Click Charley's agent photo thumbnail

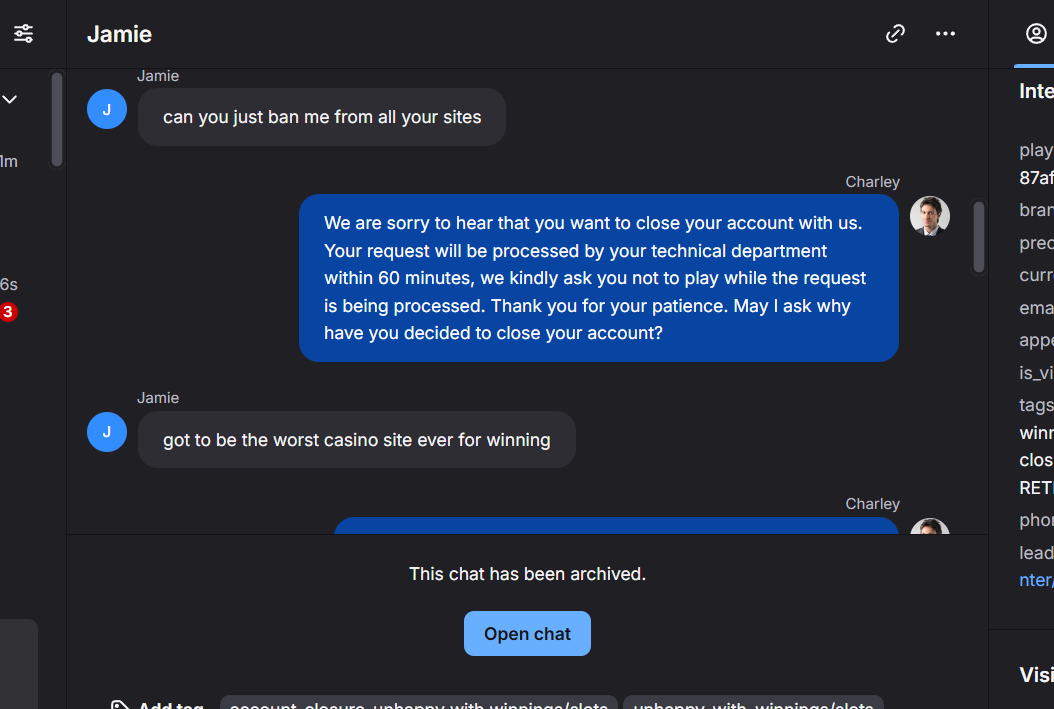[x=930, y=216]
